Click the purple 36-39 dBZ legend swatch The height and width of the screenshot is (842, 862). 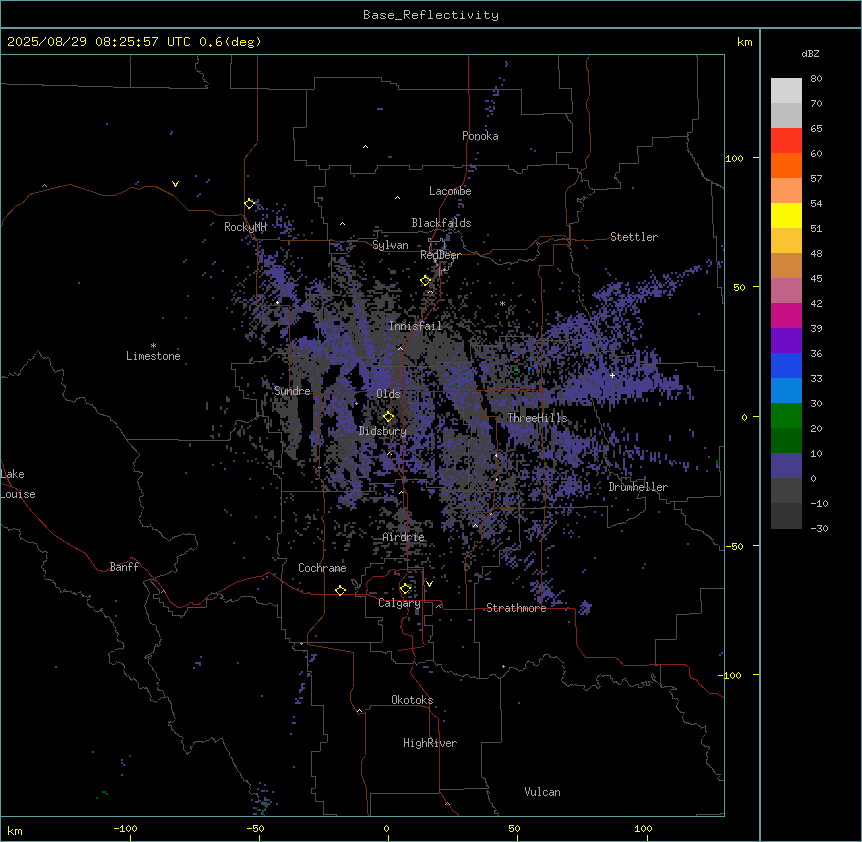786,341
